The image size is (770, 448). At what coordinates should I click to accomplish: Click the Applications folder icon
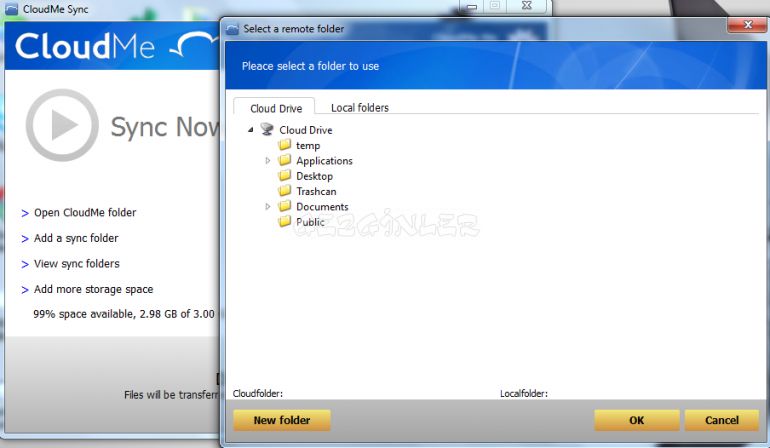click(x=284, y=160)
